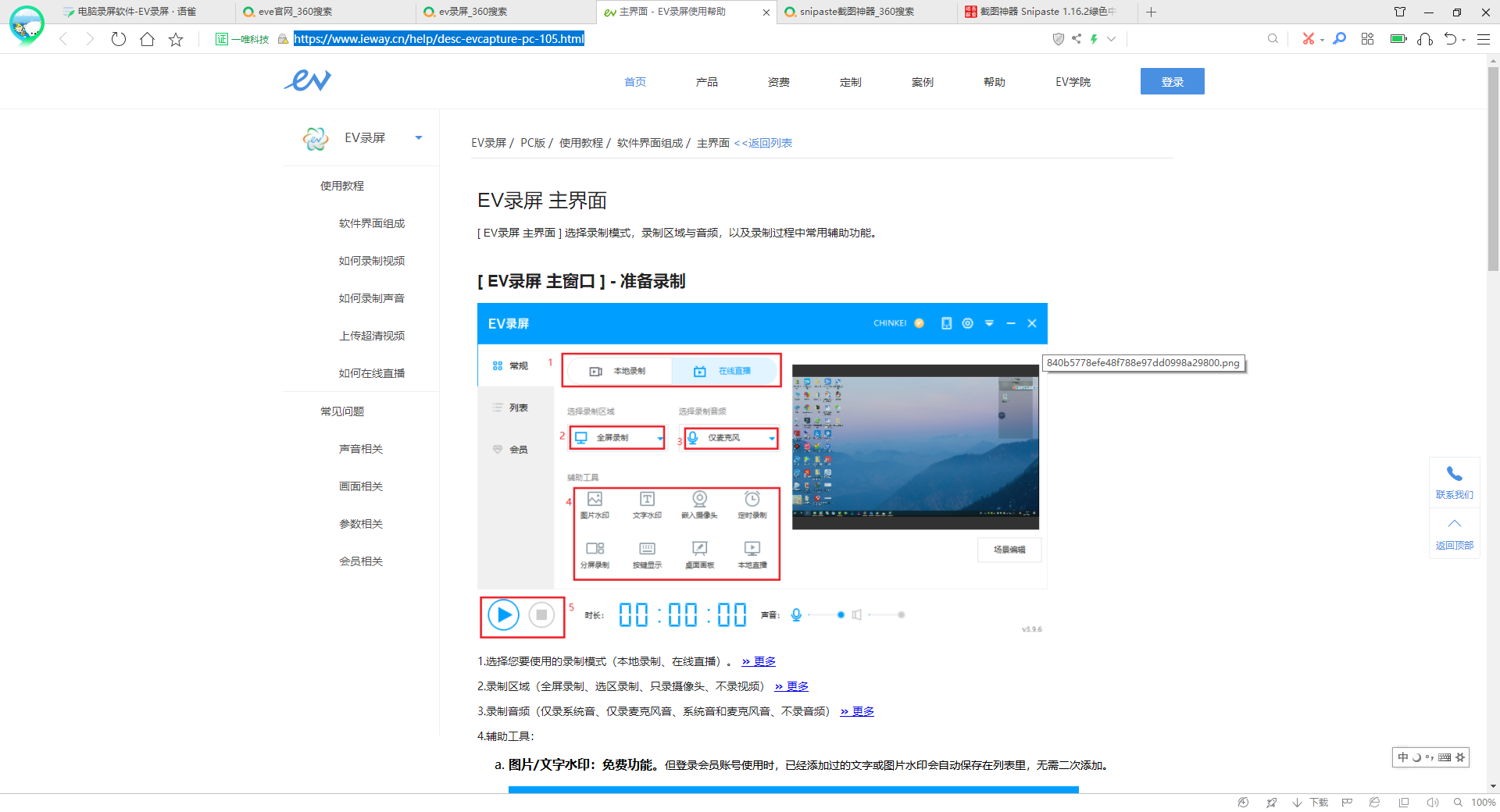Viewport: 1500px width, 812px height.
Task: Open IME settings gear icon
Action: (1460, 757)
